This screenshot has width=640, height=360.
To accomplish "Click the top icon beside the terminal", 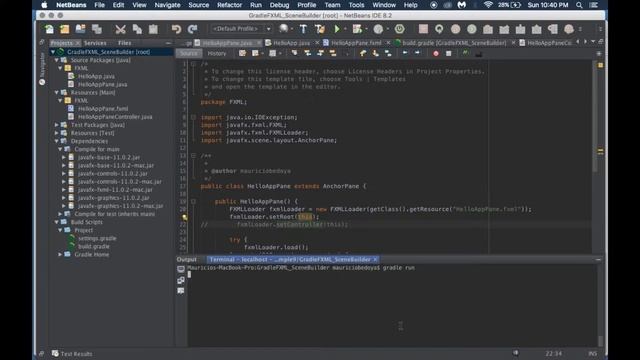I will click(181, 269).
